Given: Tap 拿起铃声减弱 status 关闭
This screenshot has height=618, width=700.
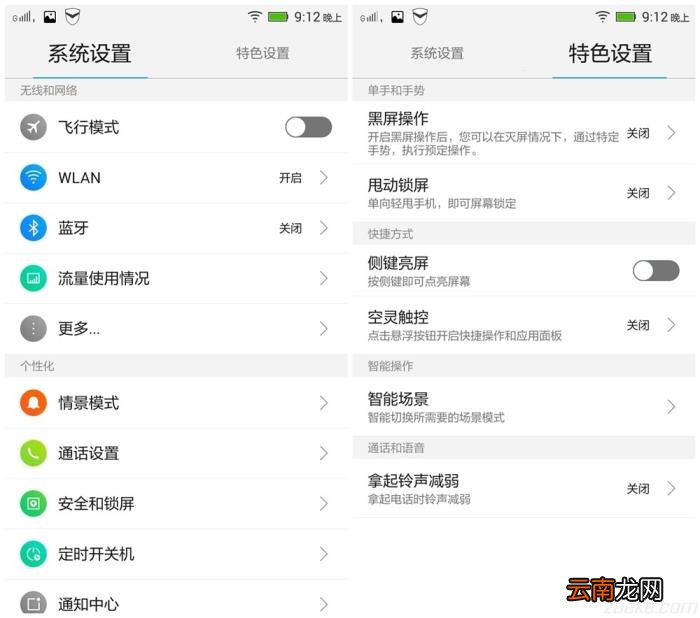Looking at the screenshot, I should tap(638, 489).
